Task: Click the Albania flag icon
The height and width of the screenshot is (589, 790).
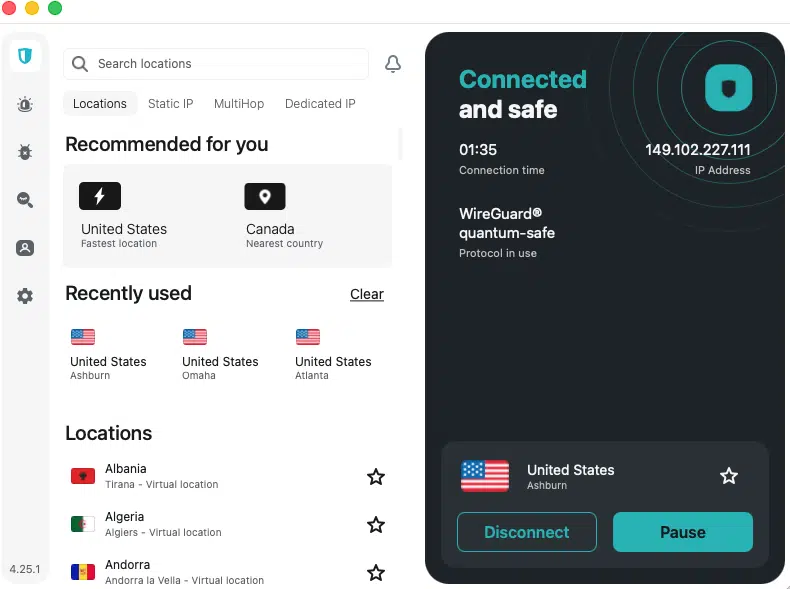Action: tap(83, 476)
